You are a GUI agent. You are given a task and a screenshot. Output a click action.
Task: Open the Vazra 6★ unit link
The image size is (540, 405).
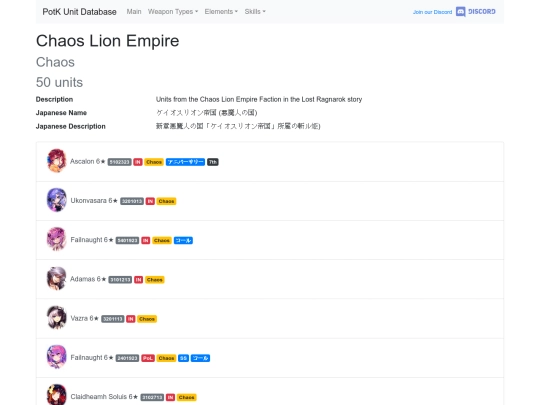[84, 319]
